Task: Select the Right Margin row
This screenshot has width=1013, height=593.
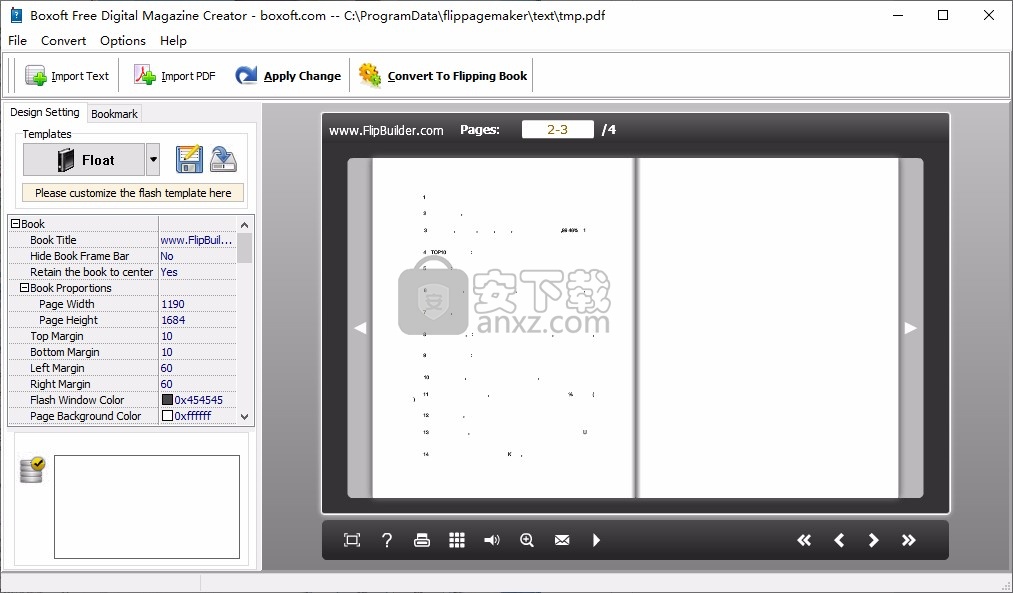Action: pyautogui.click(x=123, y=384)
